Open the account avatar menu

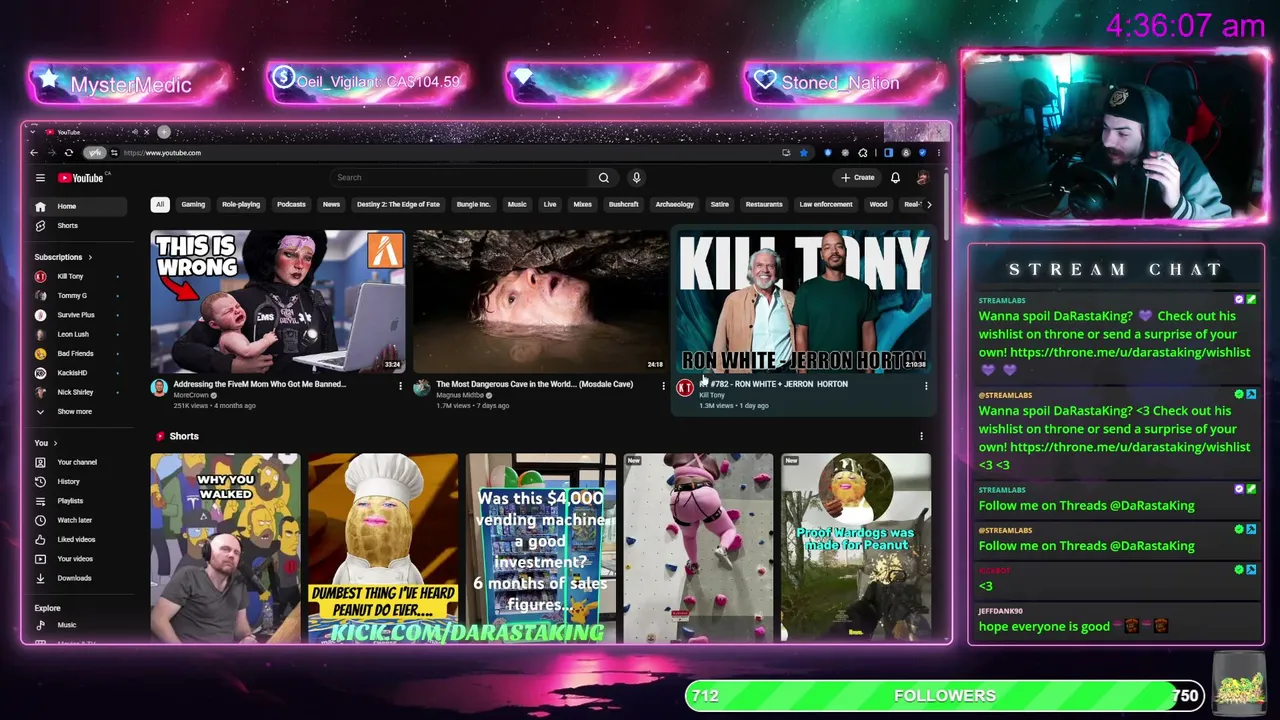922,178
